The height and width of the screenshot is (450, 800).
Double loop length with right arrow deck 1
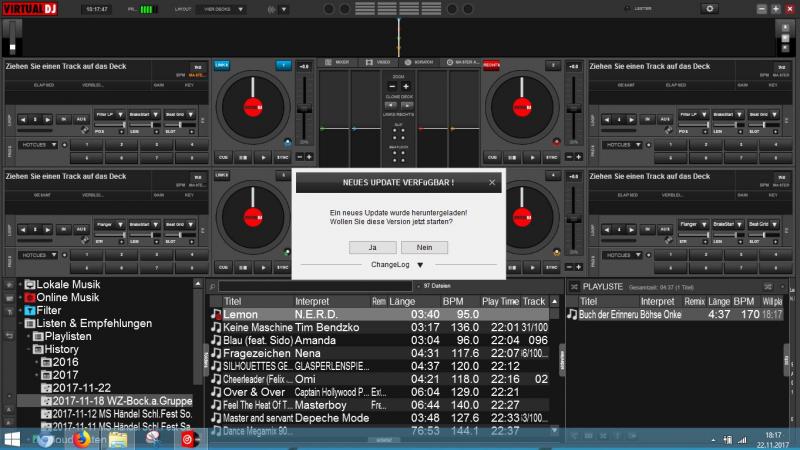[47, 119]
